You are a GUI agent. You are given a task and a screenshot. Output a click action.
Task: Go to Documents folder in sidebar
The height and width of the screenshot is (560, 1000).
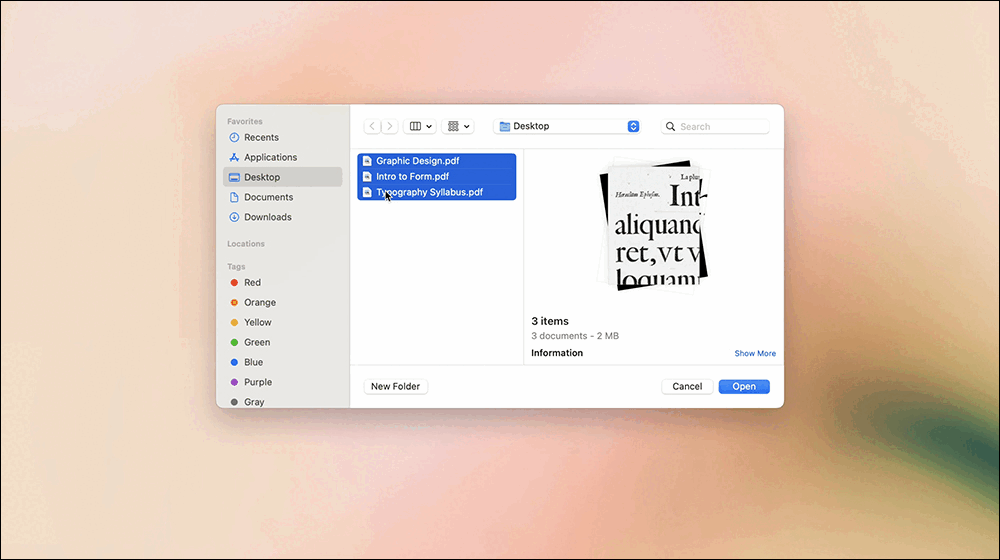268,198
